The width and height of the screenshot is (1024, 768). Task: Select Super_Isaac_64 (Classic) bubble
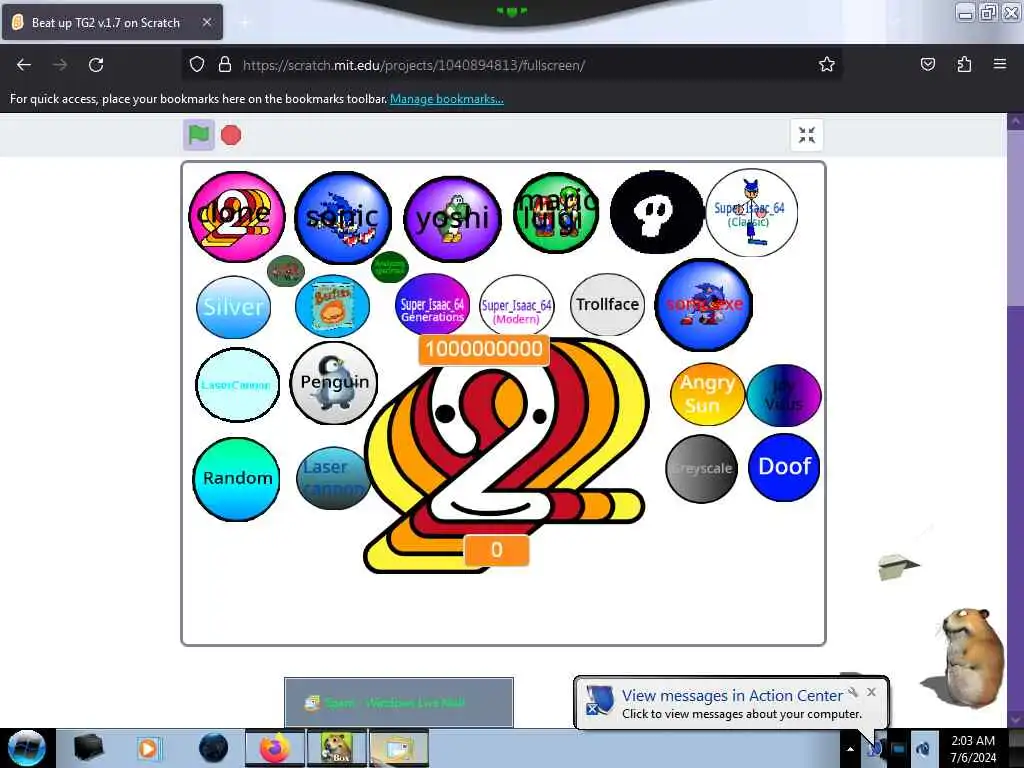752,212
